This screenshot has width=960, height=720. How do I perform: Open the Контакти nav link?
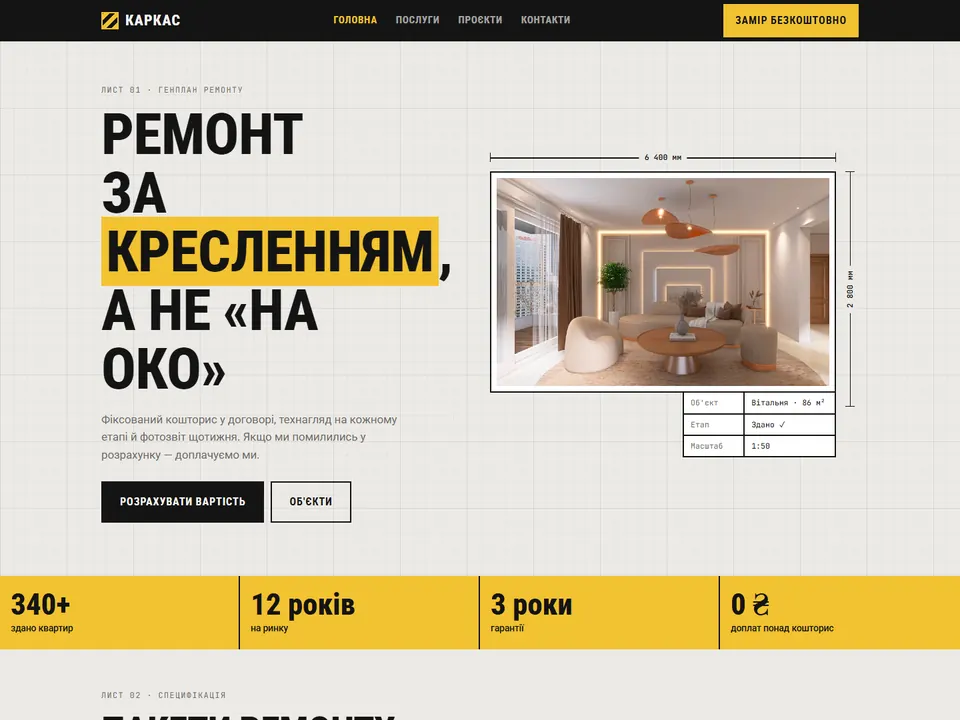point(546,20)
